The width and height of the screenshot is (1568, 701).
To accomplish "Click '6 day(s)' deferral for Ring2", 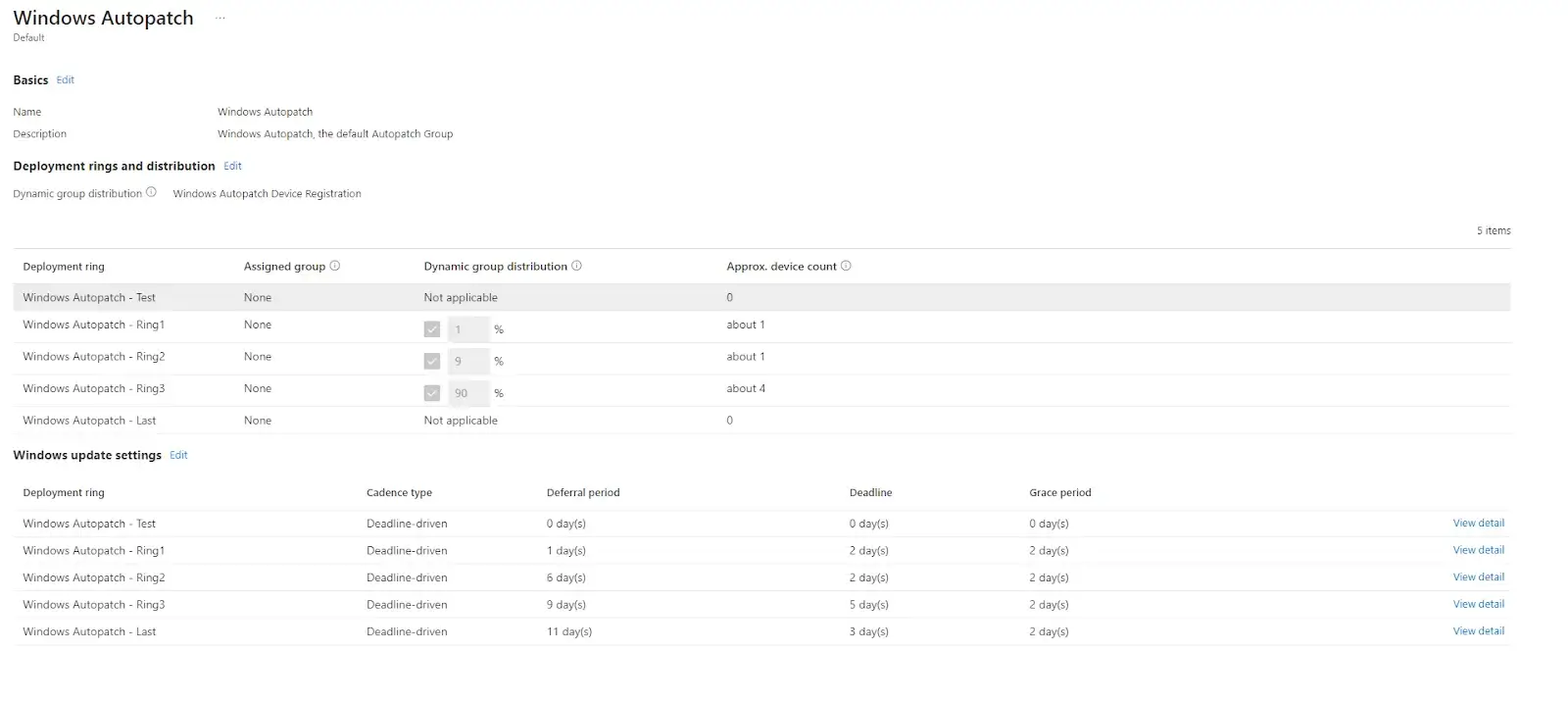I will pyautogui.click(x=566, y=578).
